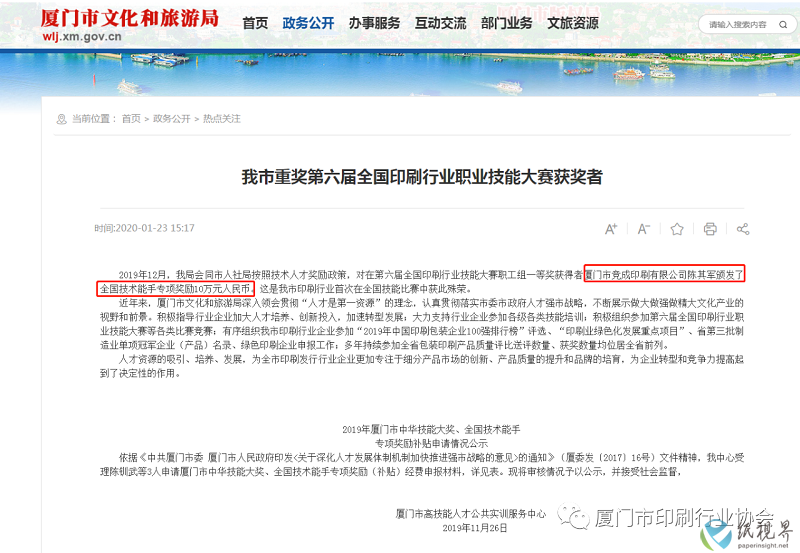Image resolution: width=800 pixels, height=553 pixels.
Task: Click the article title 我市重奖第六届全国印刷行业职业技能大赛获奖者
Action: [422, 177]
